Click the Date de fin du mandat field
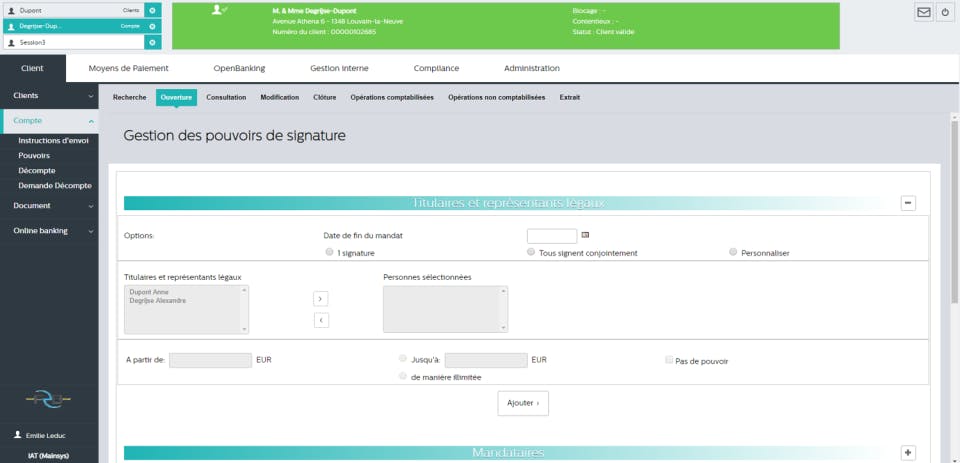This screenshot has width=960, height=463. click(x=552, y=236)
